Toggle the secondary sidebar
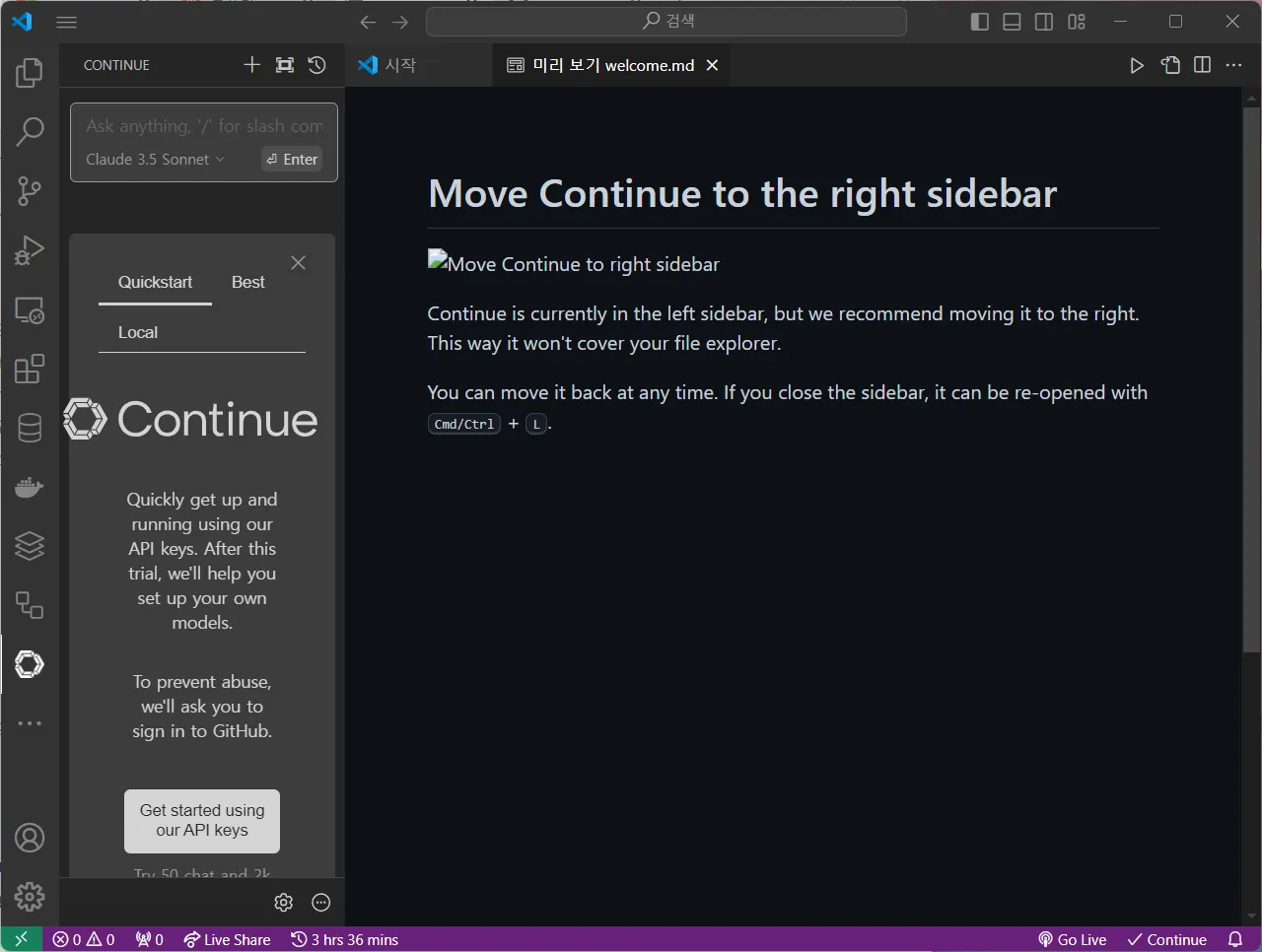This screenshot has width=1262, height=952. click(x=1044, y=22)
